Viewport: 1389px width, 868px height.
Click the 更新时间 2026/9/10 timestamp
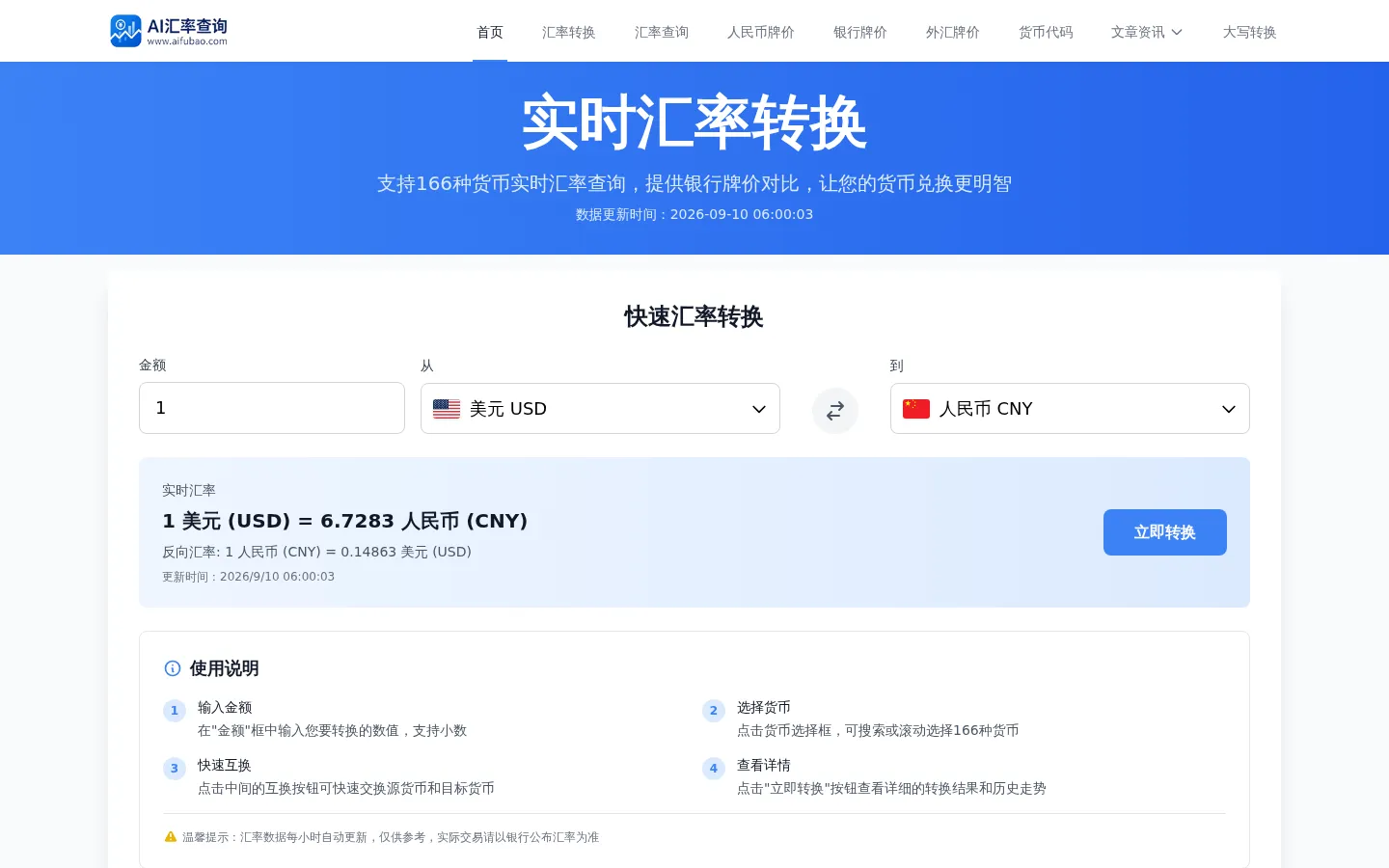pos(249,577)
